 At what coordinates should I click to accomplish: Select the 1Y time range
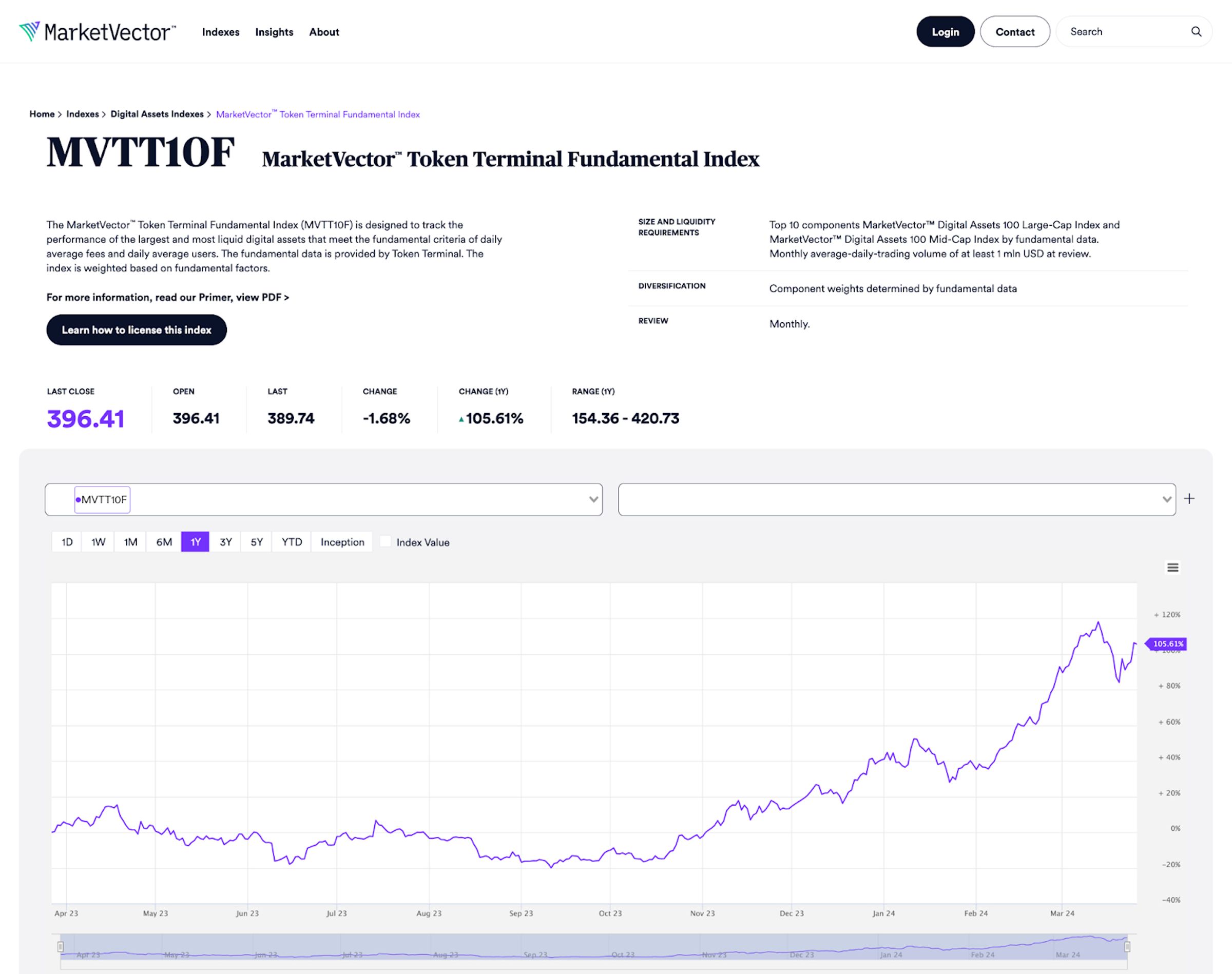click(x=195, y=542)
